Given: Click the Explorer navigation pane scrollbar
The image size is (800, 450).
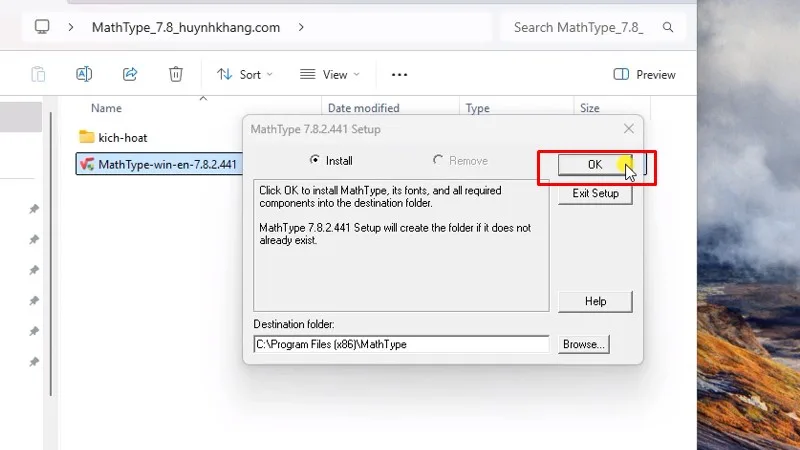Looking at the screenshot, I should (x=51, y=254).
